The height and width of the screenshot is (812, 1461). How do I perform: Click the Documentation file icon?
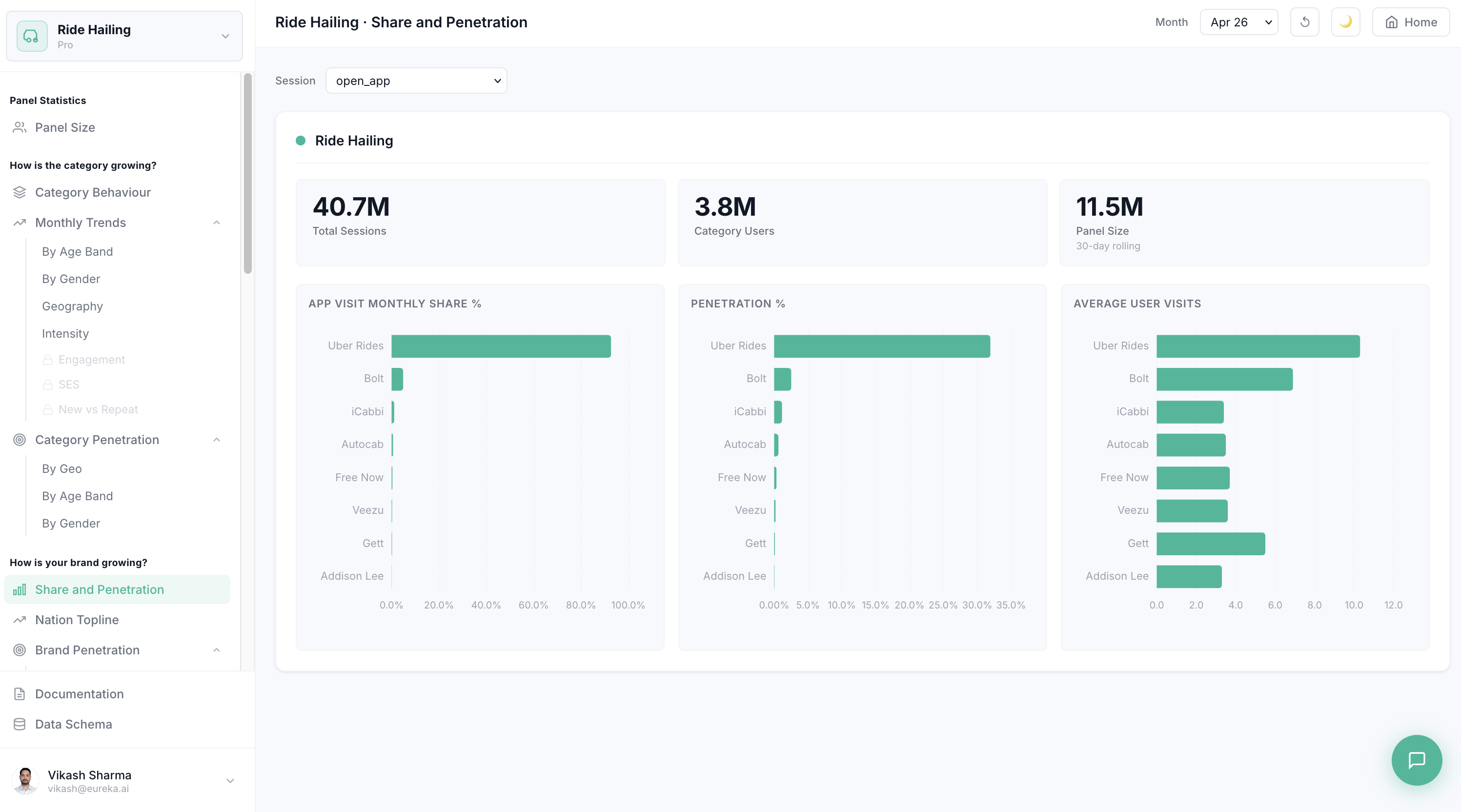point(20,694)
